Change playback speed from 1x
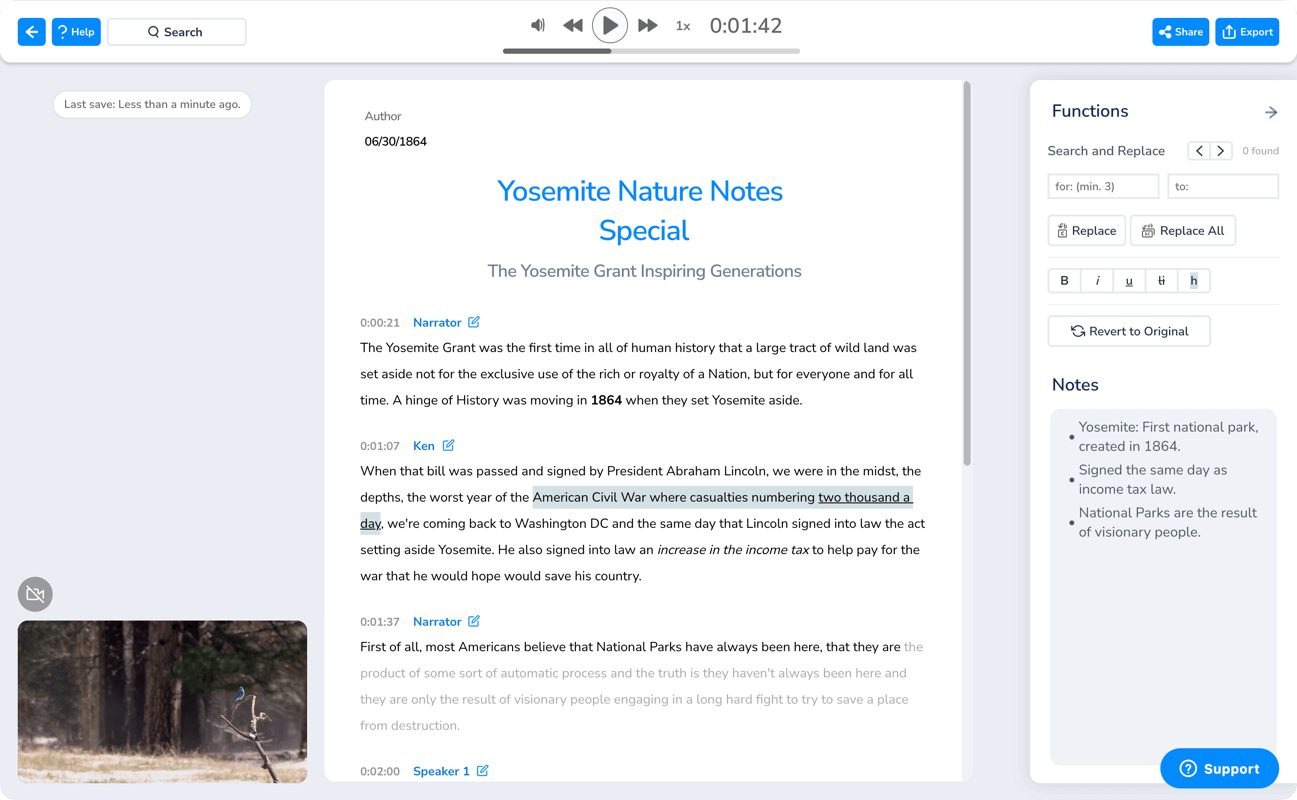Viewport: 1297px width, 800px height. (x=682, y=25)
